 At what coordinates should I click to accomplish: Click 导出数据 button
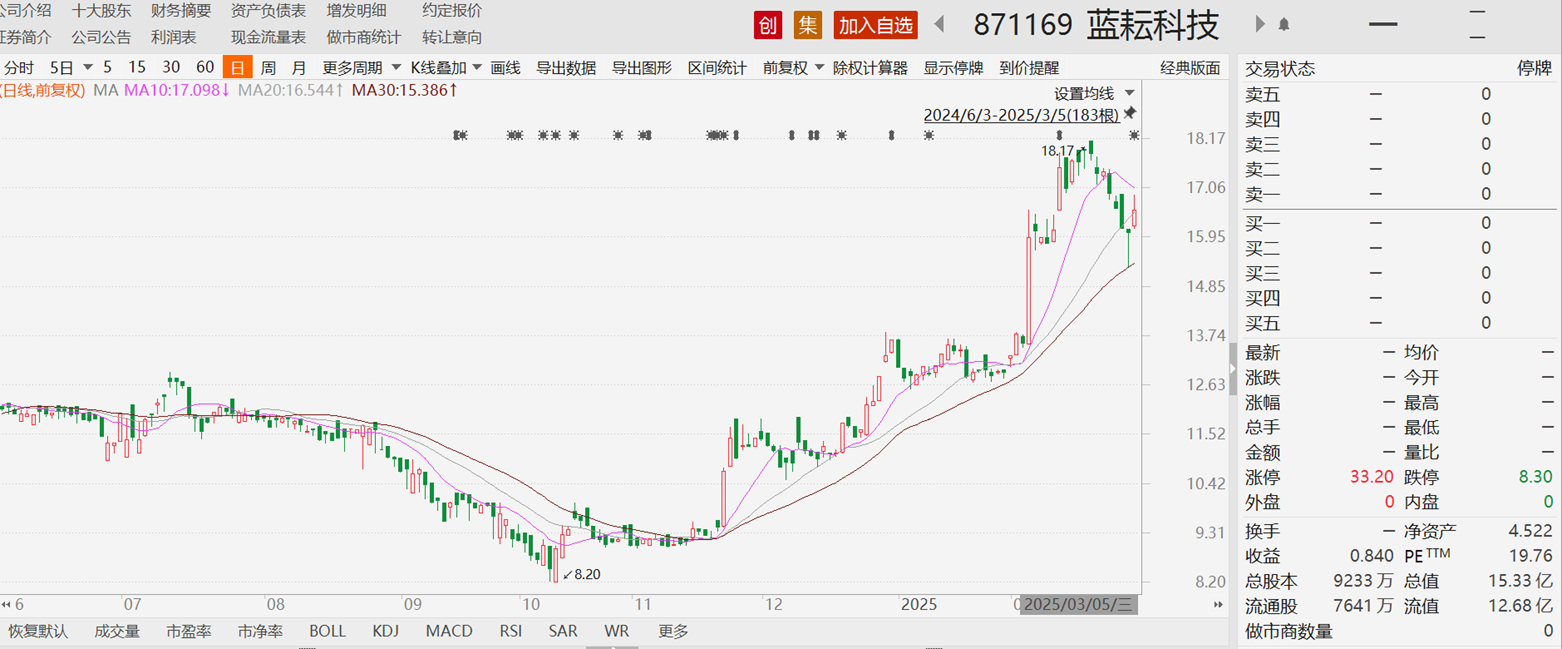[566, 68]
